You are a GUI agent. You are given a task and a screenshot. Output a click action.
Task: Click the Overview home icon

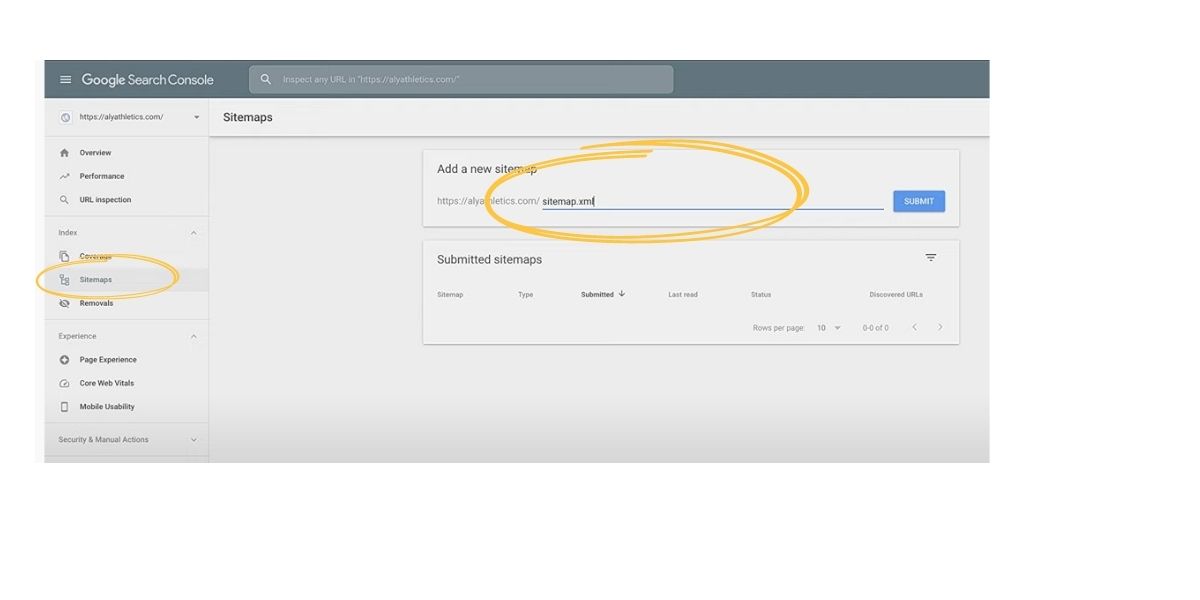coord(65,153)
